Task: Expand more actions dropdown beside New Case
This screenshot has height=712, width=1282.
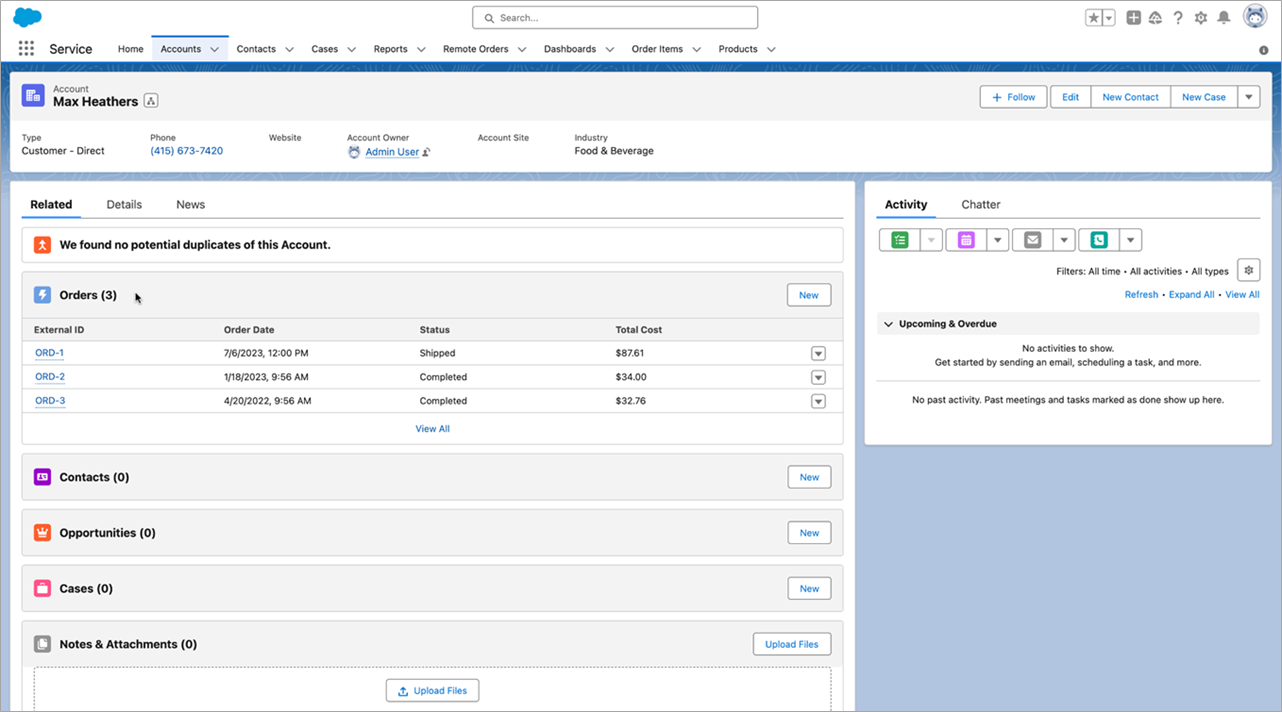Action: [x=1249, y=97]
